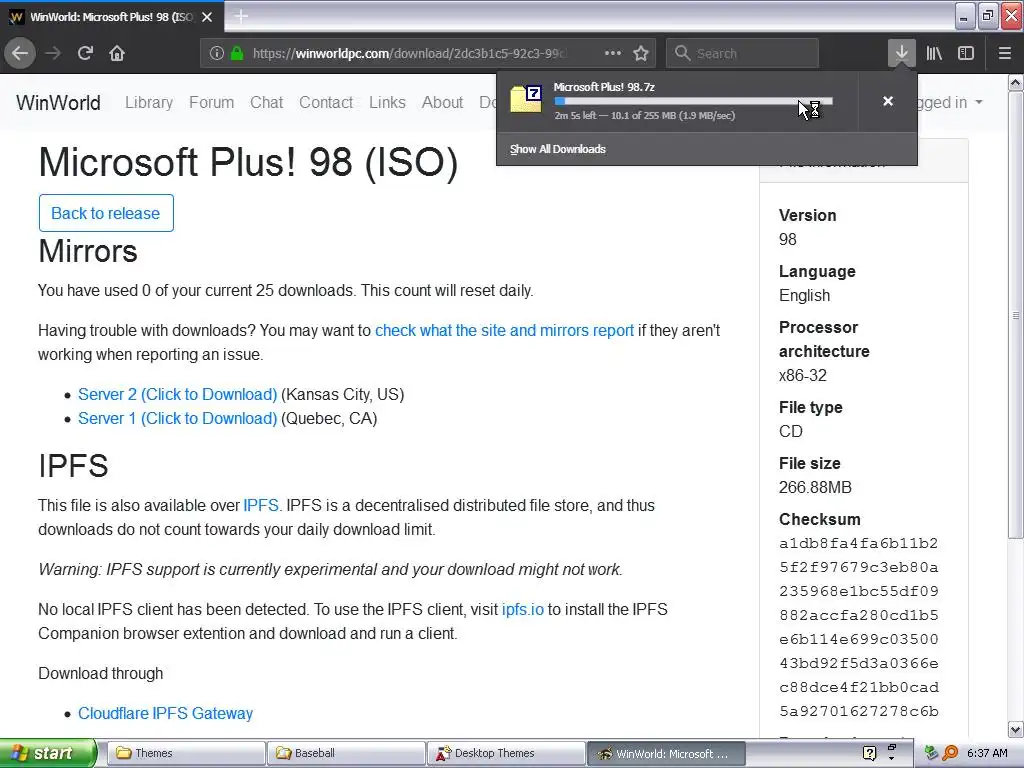
Task: Open the Windows start button
Action: (48, 753)
